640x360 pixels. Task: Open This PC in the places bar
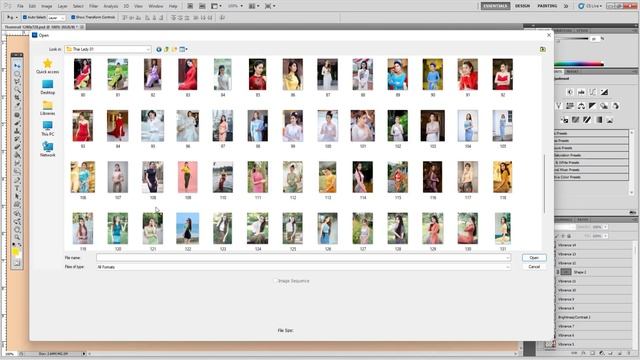(x=47, y=129)
